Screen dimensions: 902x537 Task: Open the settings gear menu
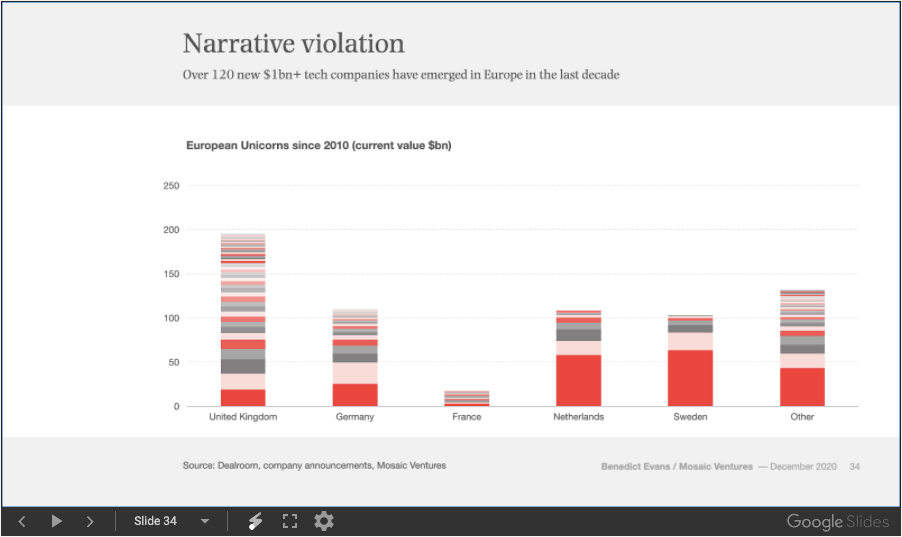point(324,521)
